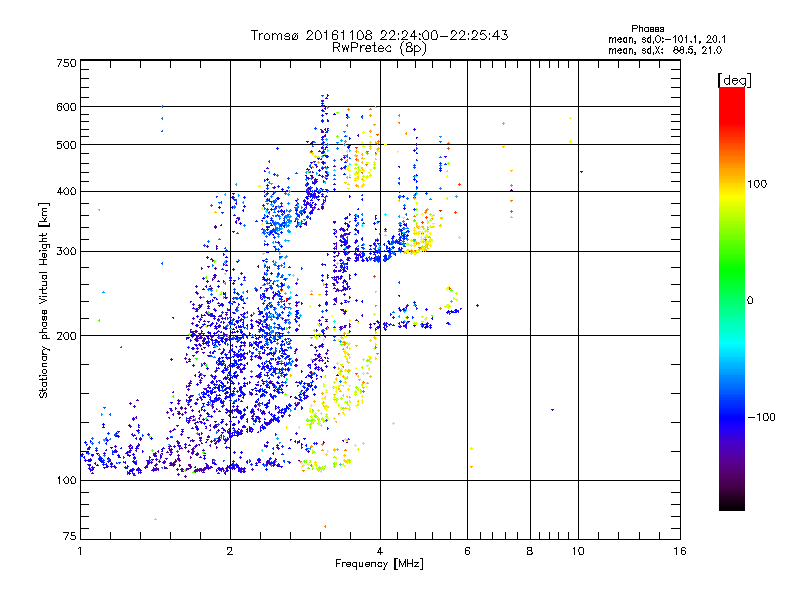Click the y-axis '600' tick label
The width and height of the screenshot is (800, 600).
pos(67,107)
